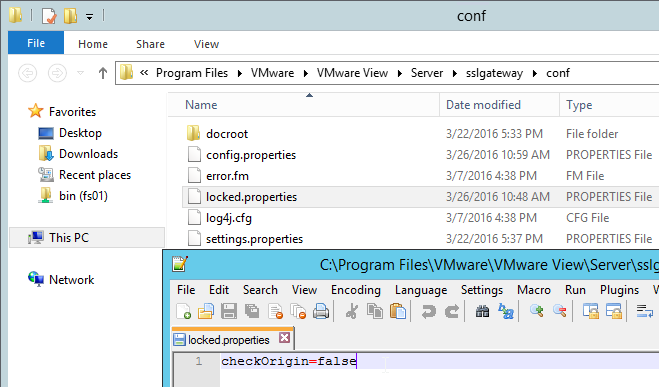Open the Language menu

coord(421,290)
